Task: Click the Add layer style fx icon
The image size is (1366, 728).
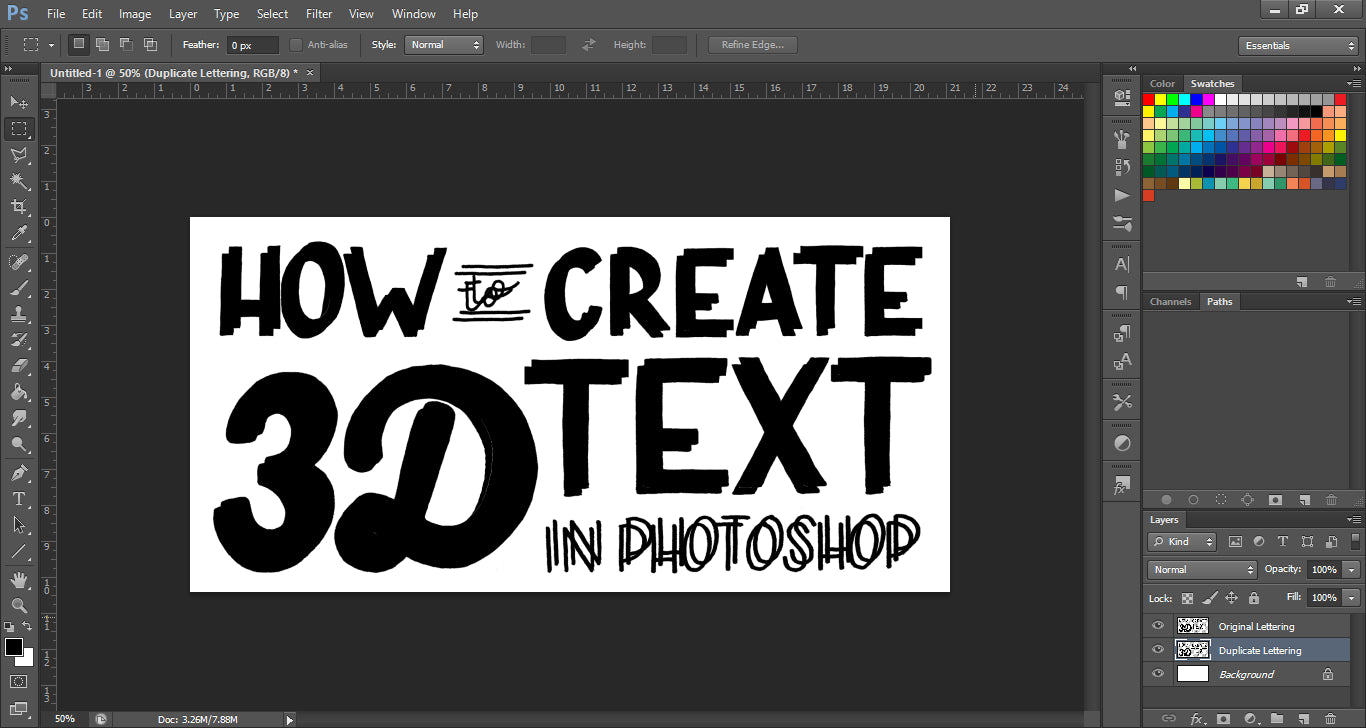Action: tap(1196, 719)
